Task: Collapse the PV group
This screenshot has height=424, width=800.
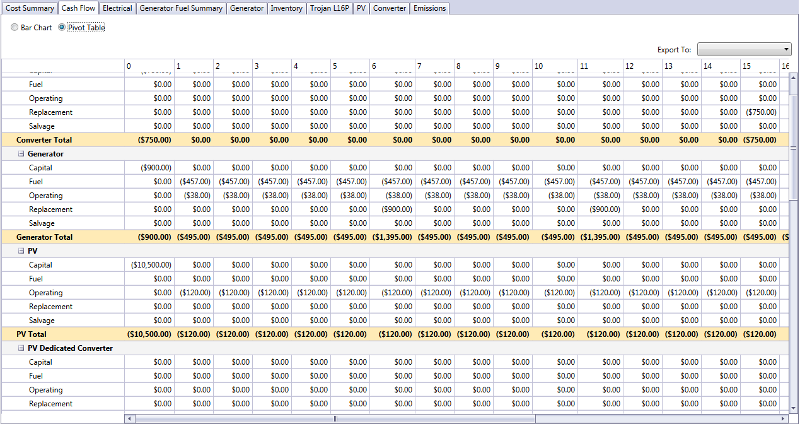Action: click(21, 251)
